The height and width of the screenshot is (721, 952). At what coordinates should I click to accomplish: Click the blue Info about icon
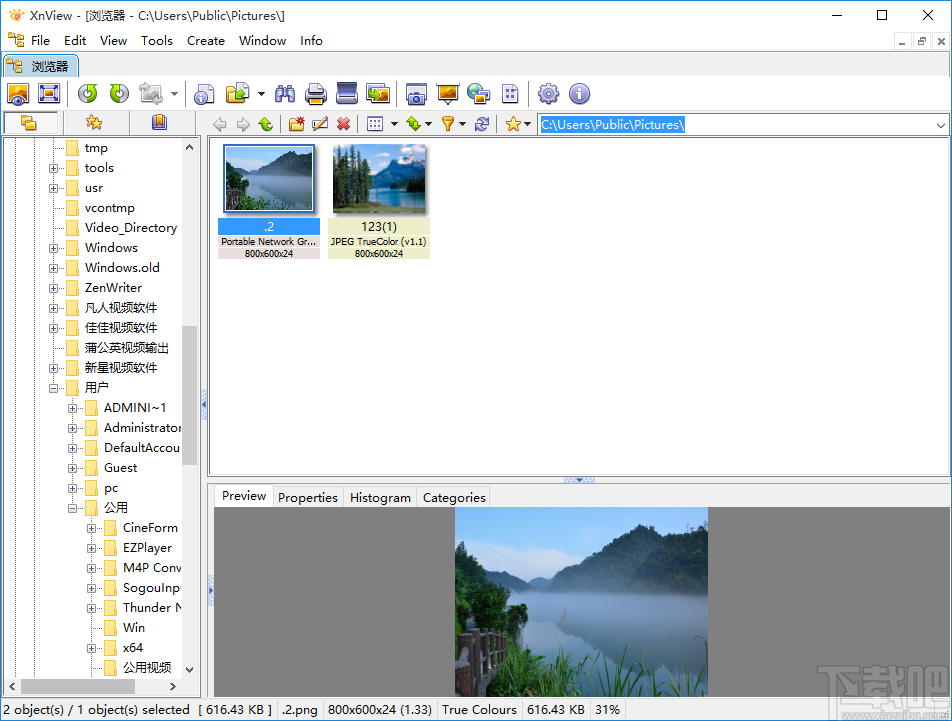click(579, 94)
